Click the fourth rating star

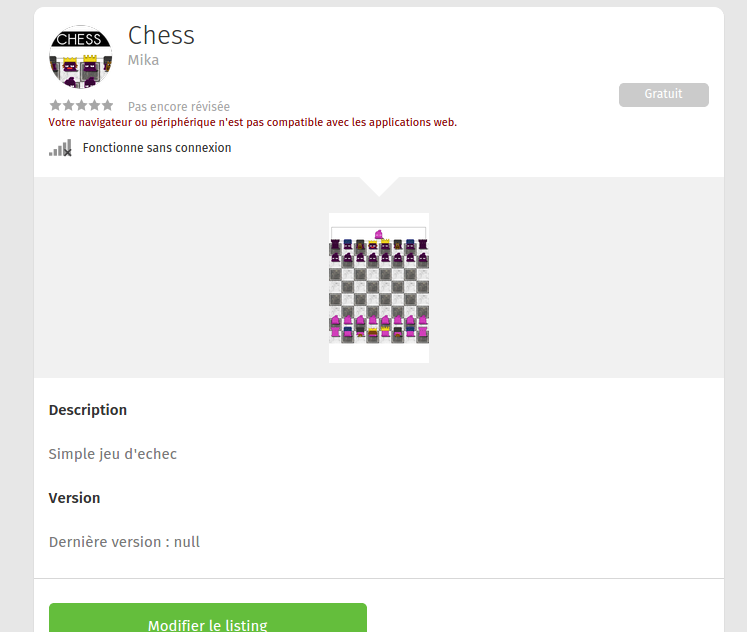tap(95, 105)
